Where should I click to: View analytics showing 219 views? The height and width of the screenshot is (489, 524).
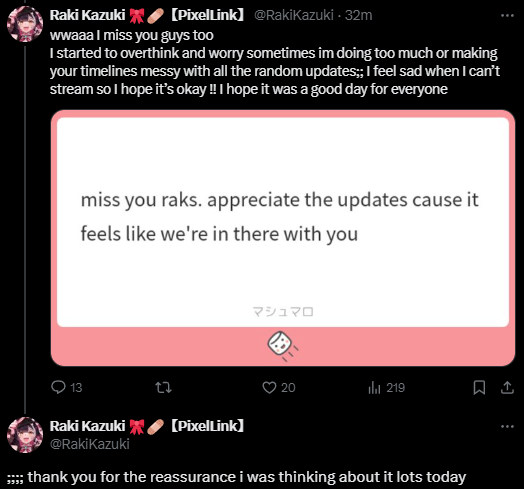[386, 387]
